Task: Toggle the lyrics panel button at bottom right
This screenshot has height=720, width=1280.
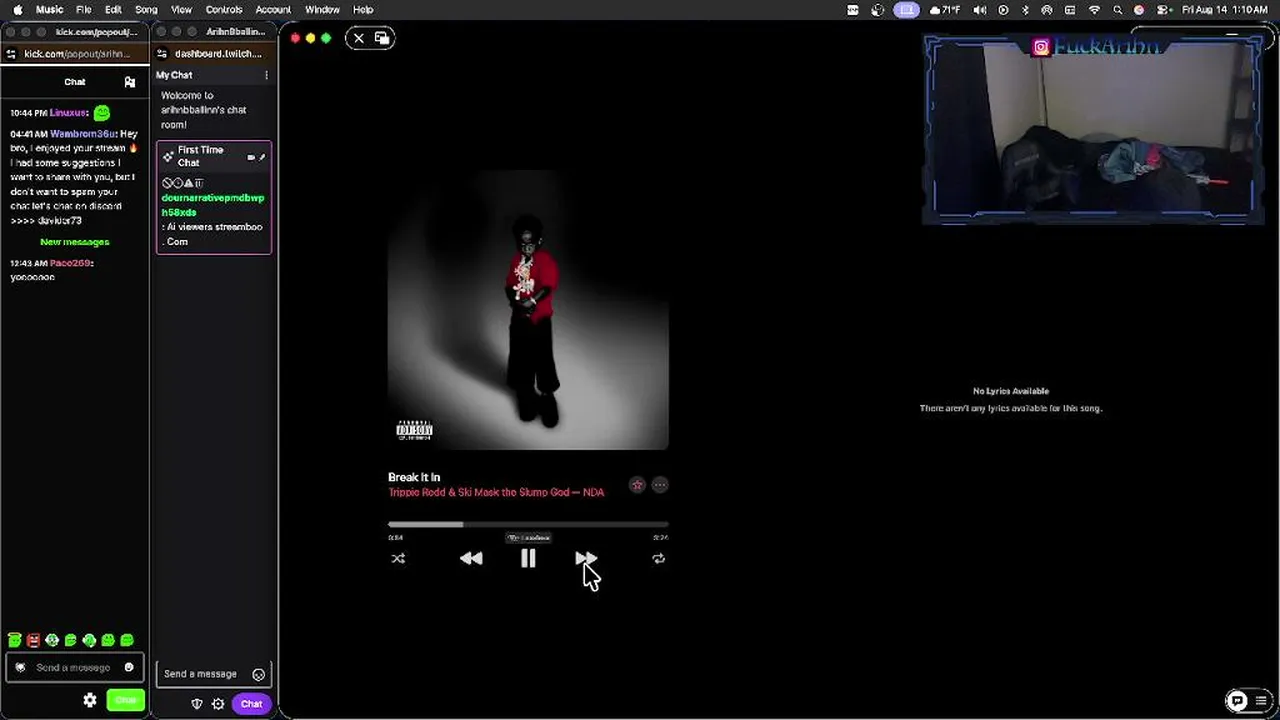Action: tap(1237, 700)
